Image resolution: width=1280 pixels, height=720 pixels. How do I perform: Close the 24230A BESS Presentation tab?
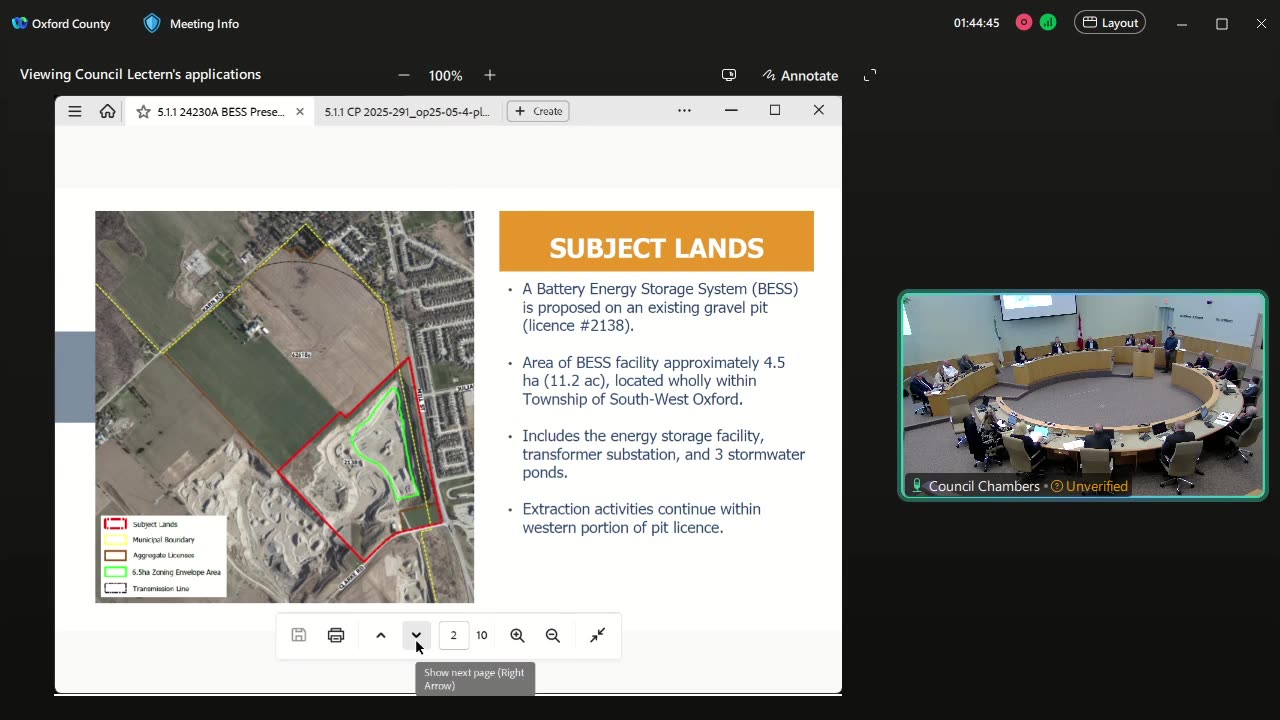coord(300,112)
